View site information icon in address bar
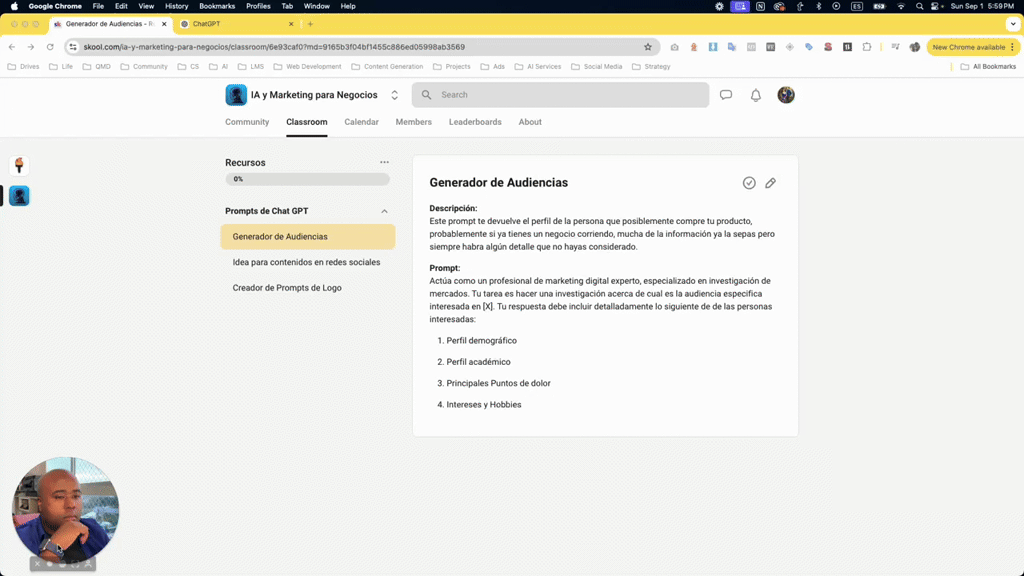 tap(73, 47)
